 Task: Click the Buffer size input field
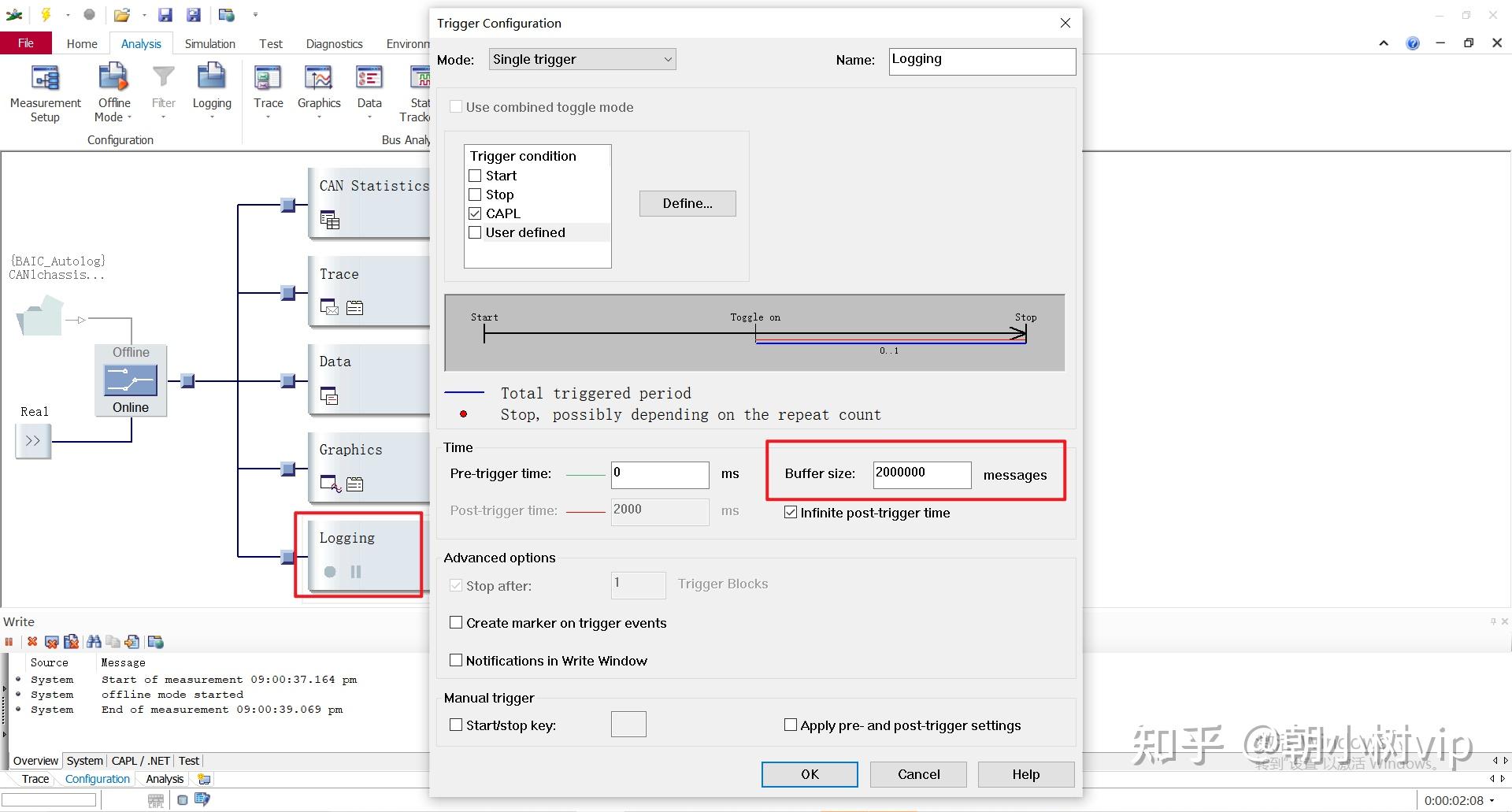click(921, 475)
